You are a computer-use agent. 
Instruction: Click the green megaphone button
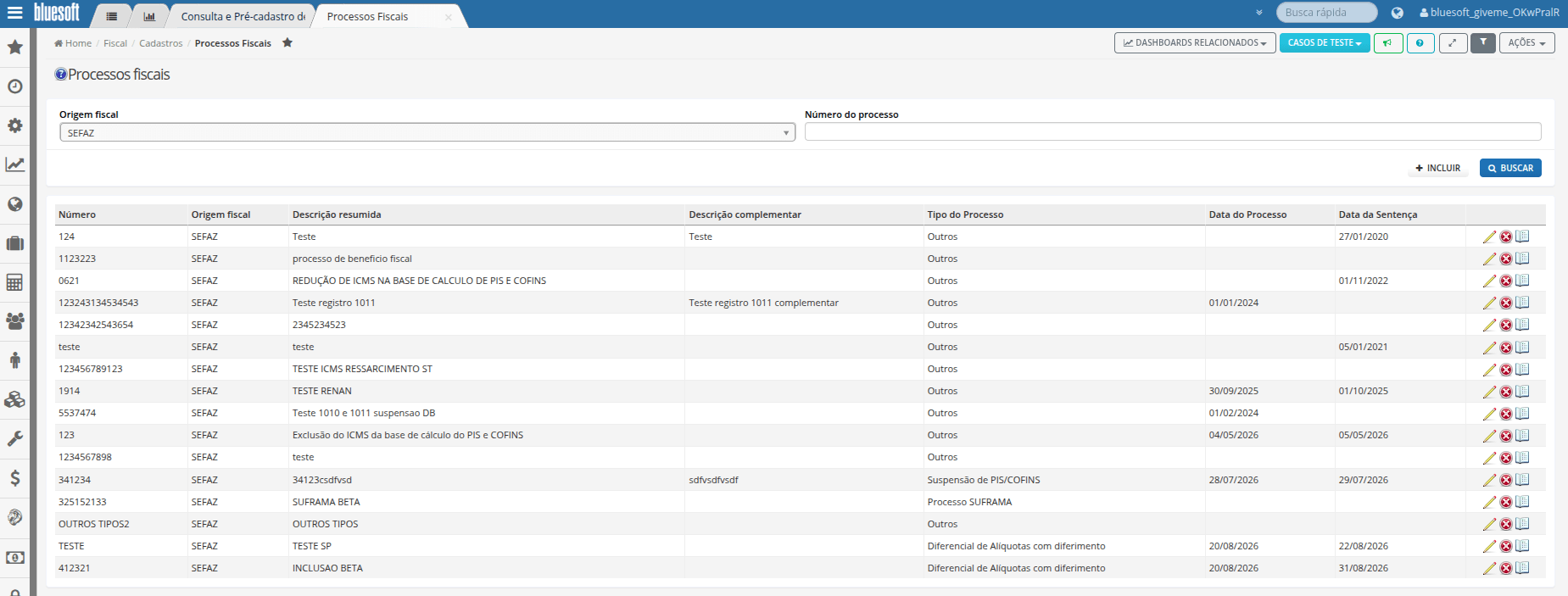coord(1388,42)
